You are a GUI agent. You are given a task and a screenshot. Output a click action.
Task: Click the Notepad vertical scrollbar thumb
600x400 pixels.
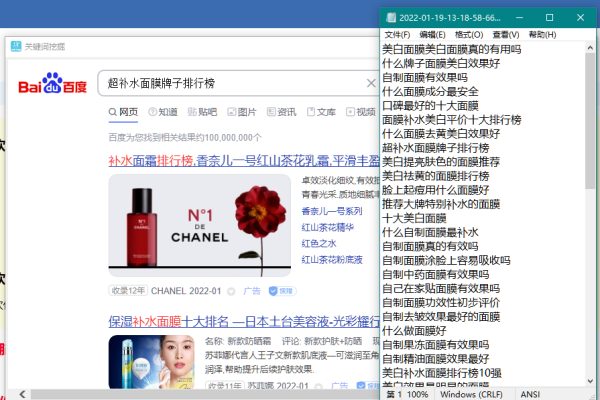click(590, 121)
